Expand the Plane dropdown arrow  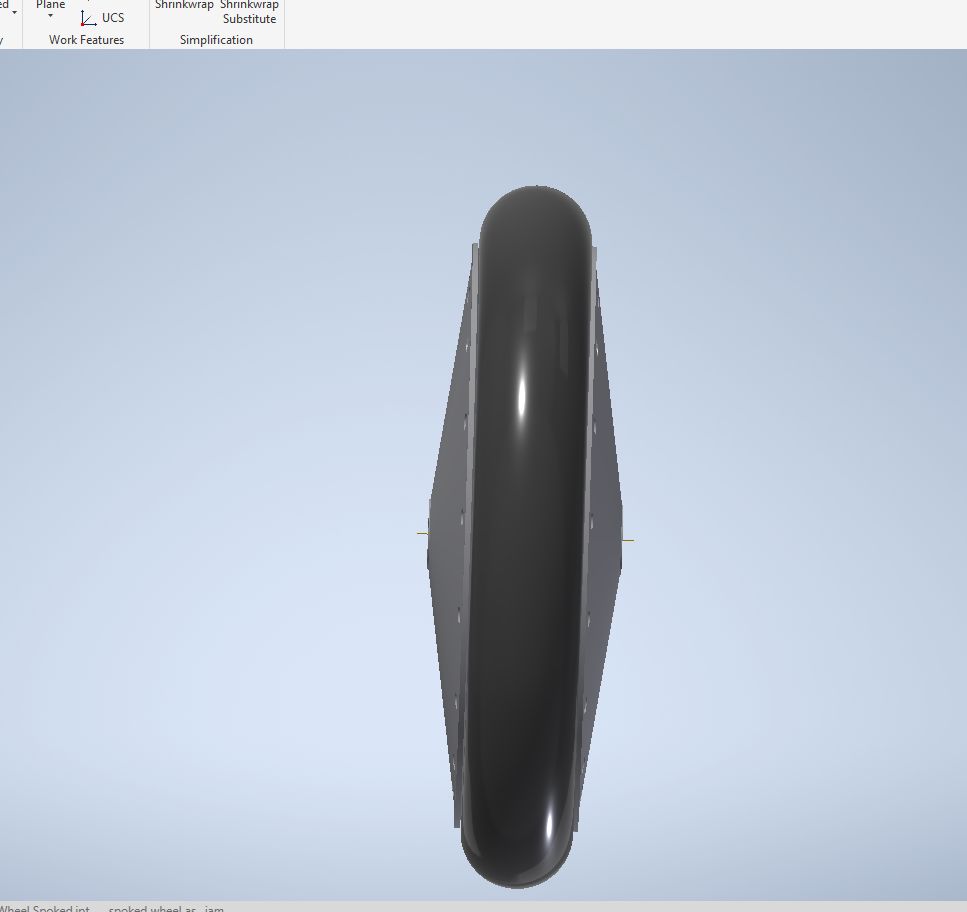pyautogui.click(x=50, y=16)
